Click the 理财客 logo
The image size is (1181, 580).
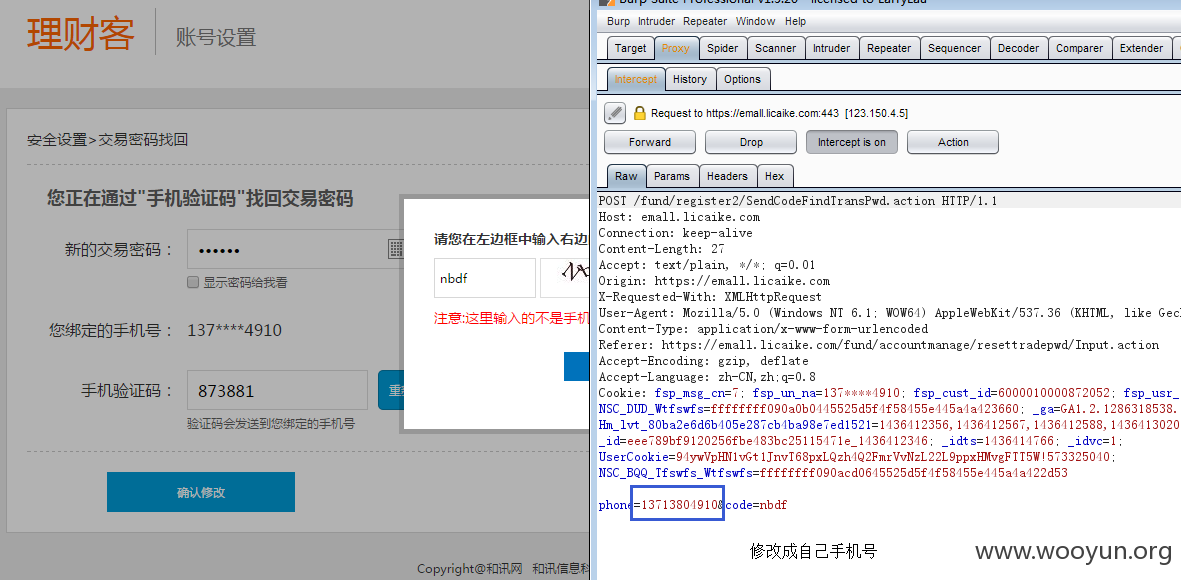(81, 33)
